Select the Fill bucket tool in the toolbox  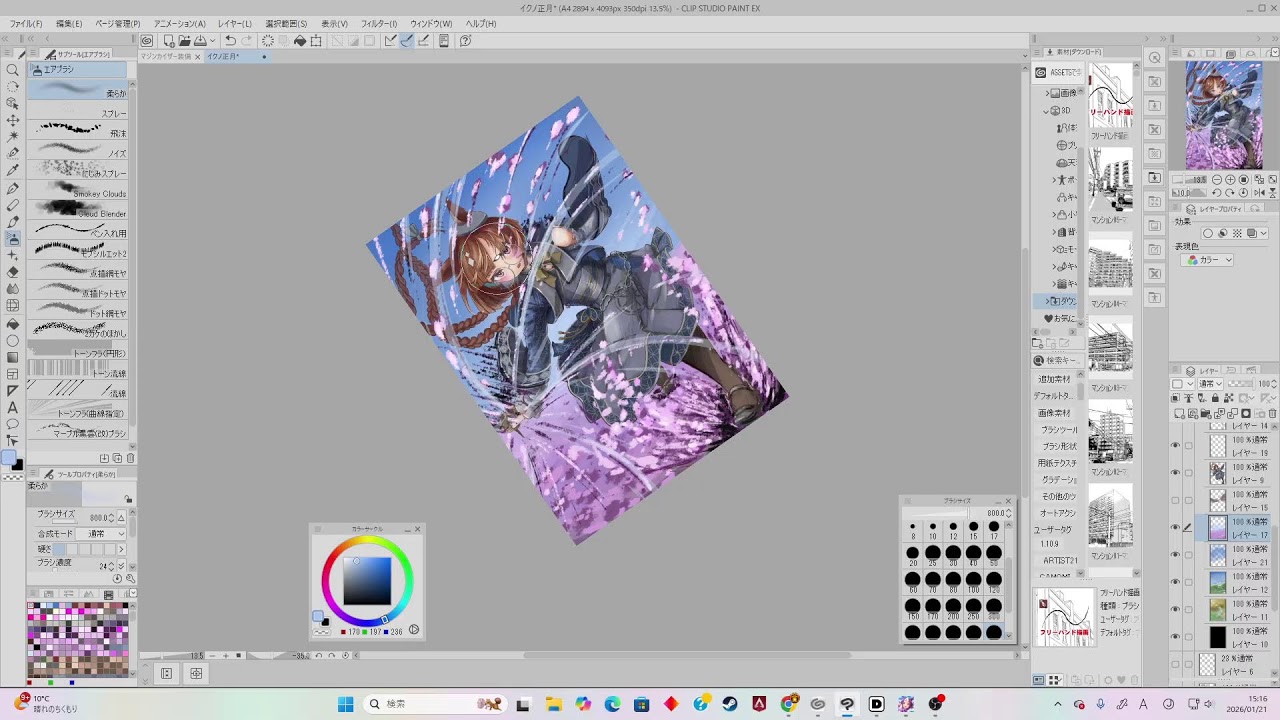coord(13,323)
